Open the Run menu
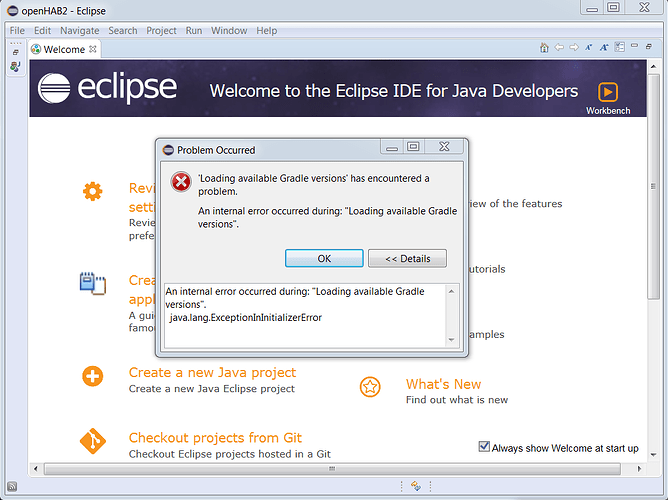Screen dimensions: 668x500 click(194, 31)
